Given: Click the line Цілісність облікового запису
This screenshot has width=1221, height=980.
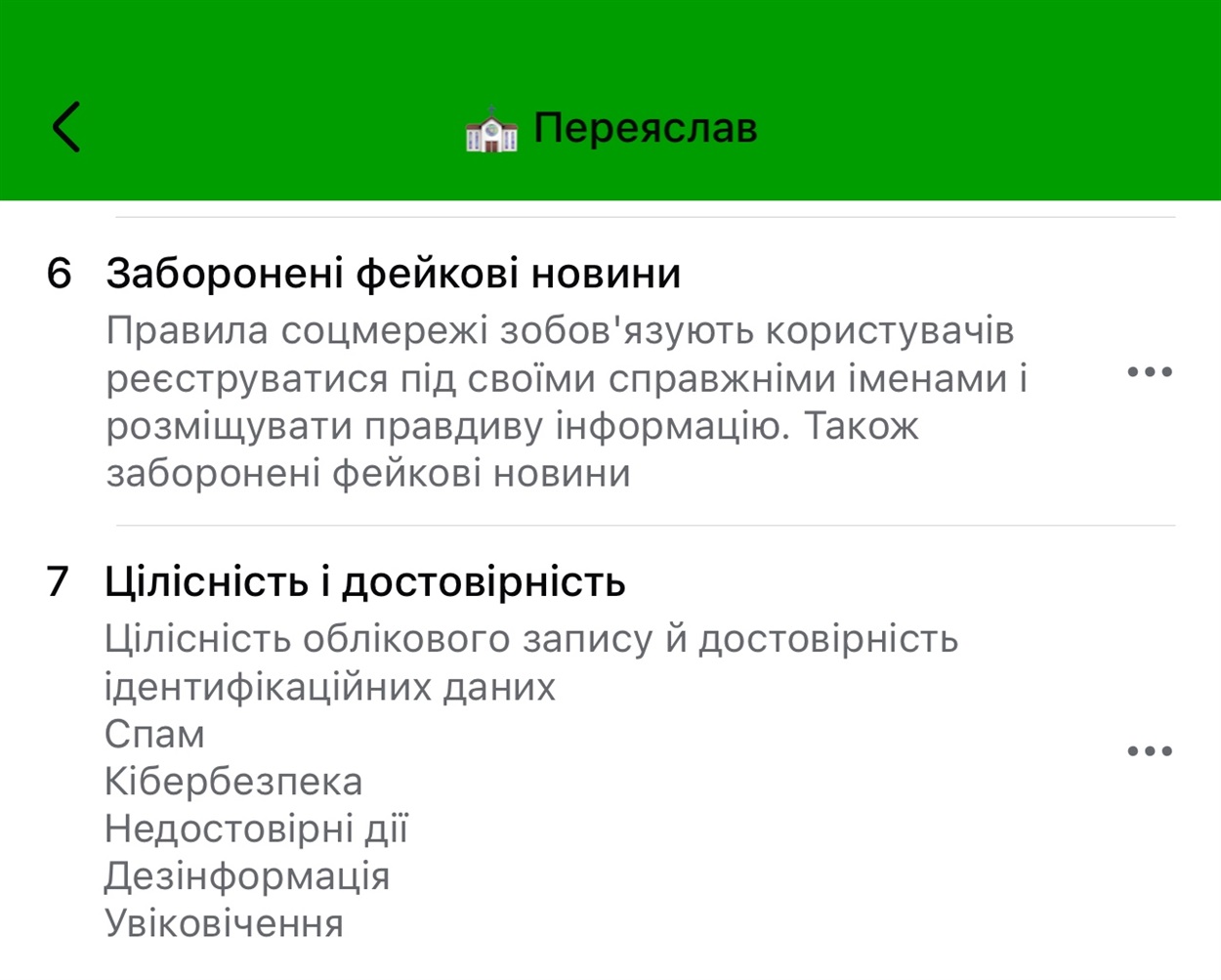Looking at the screenshot, I should [x=531, y=639].
